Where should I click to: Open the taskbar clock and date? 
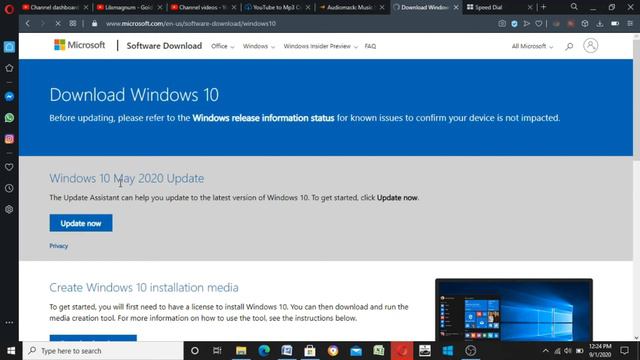[600, 351]
